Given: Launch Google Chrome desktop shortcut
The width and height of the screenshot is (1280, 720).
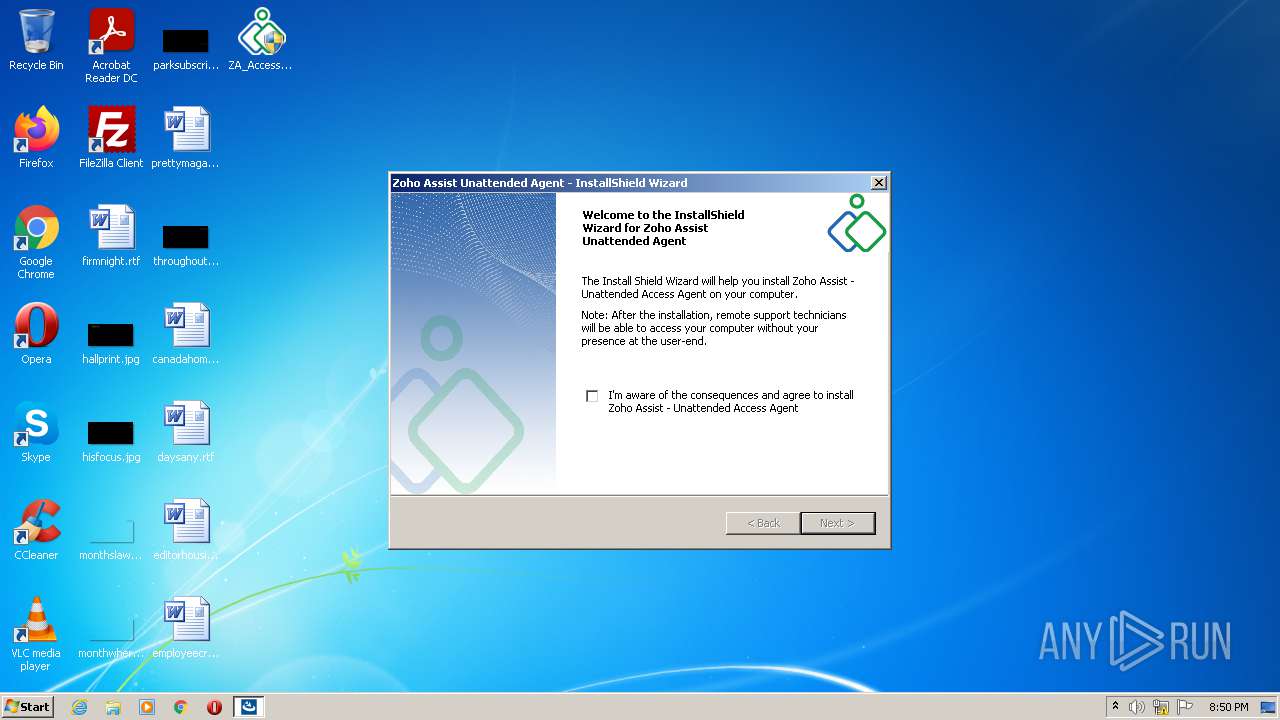Looking at the screenshot, I should click(x=36, y=242).
